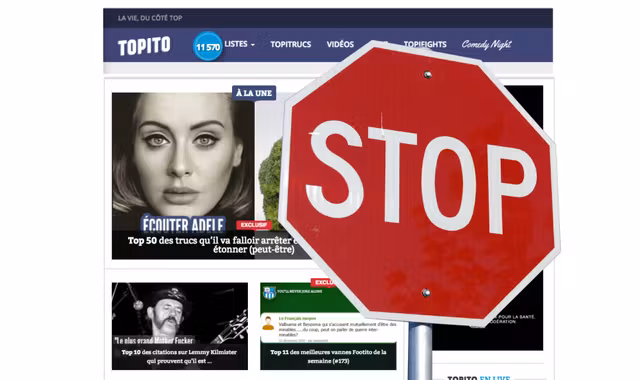Open the 'Top 50 des trucs' article headline
This screenshot has width=640, height=380.
(x=212, y=245)
